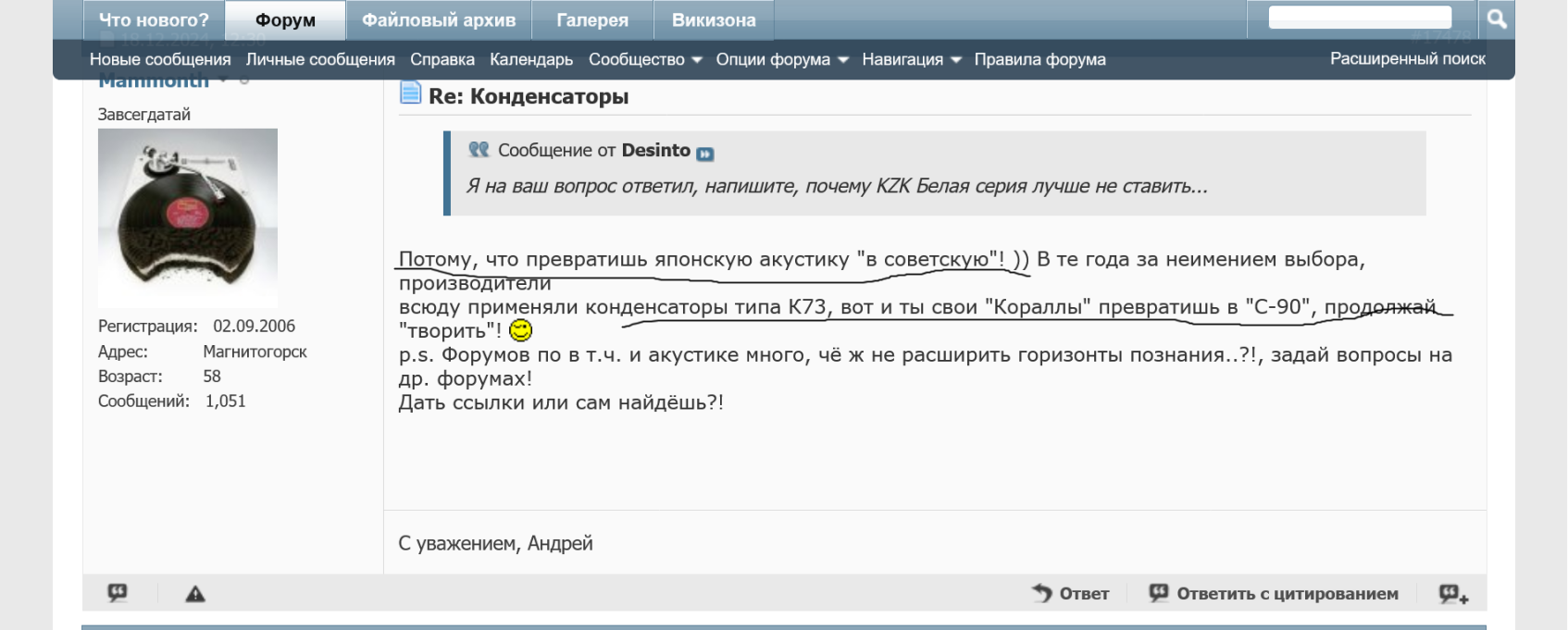Viewport: 1568px width, 630px height.
Task: Expand the Опции форума dropdown
Action: coord(782,59)
